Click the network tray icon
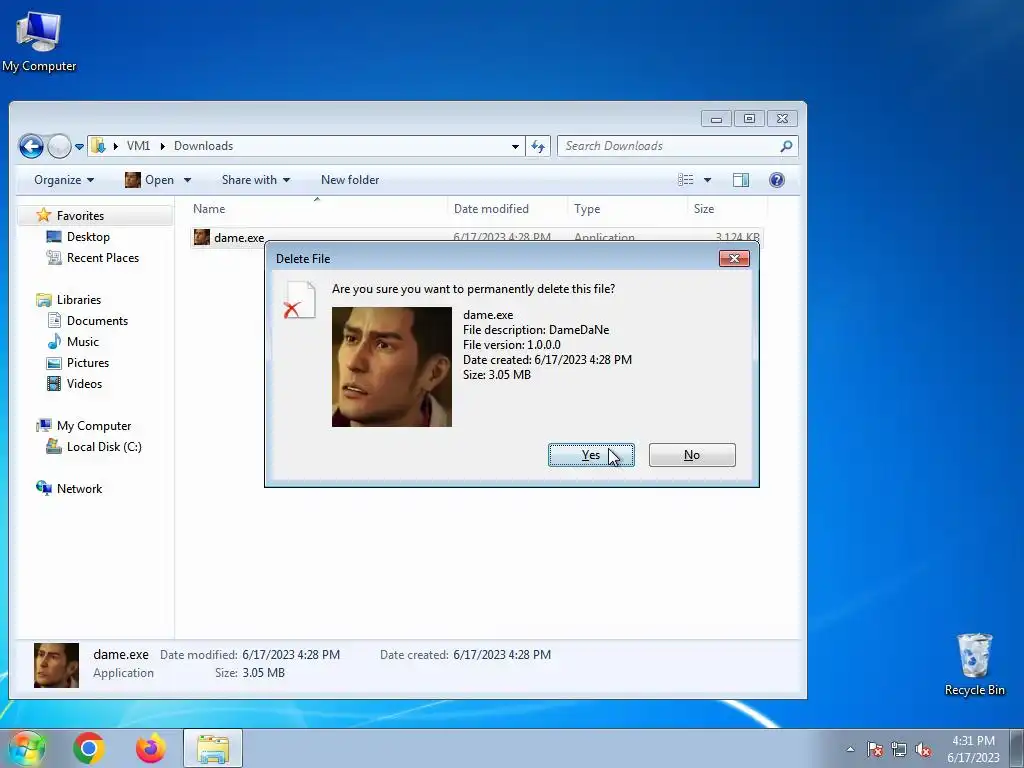Screen dimensions: 1024x768 point(899,749)
